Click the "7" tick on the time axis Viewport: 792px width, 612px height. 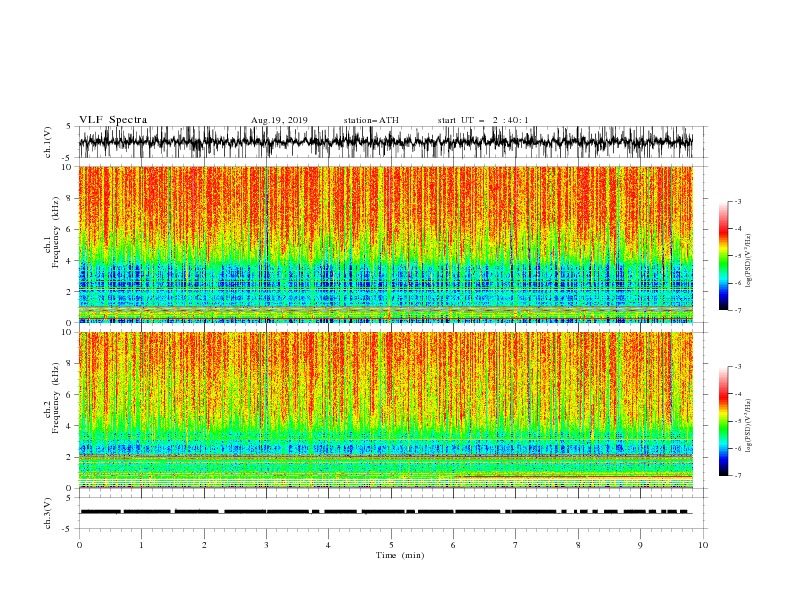pyautogui.click(x=516, y=545)
